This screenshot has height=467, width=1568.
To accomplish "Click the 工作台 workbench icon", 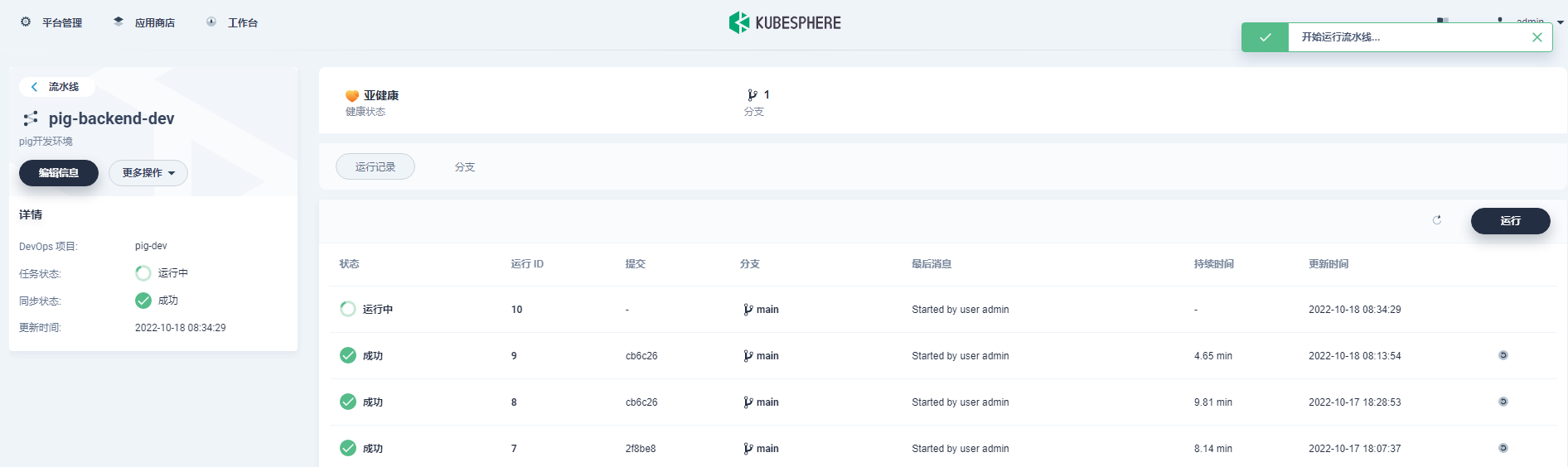I will tap(211, 22).
